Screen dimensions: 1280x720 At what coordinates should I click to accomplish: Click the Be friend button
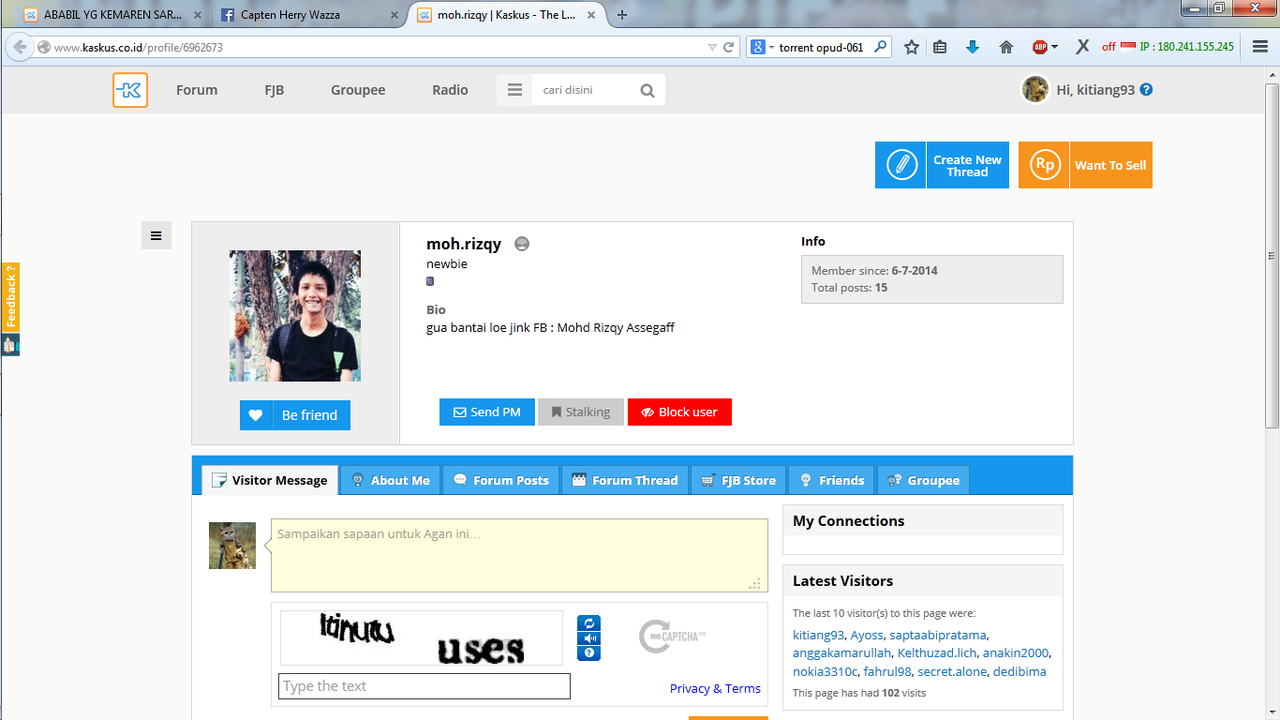295,415
